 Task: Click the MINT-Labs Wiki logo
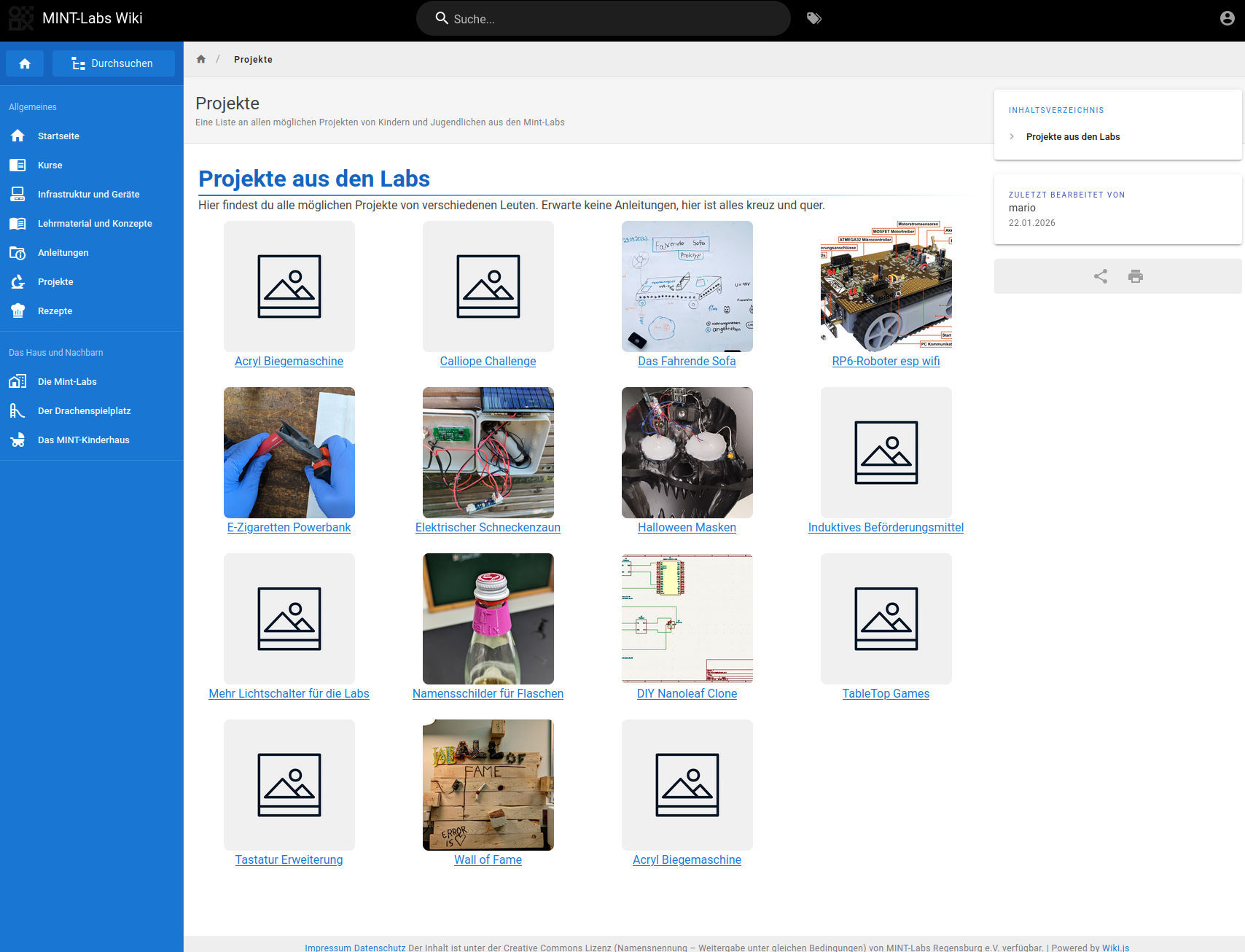pos(21,19)
